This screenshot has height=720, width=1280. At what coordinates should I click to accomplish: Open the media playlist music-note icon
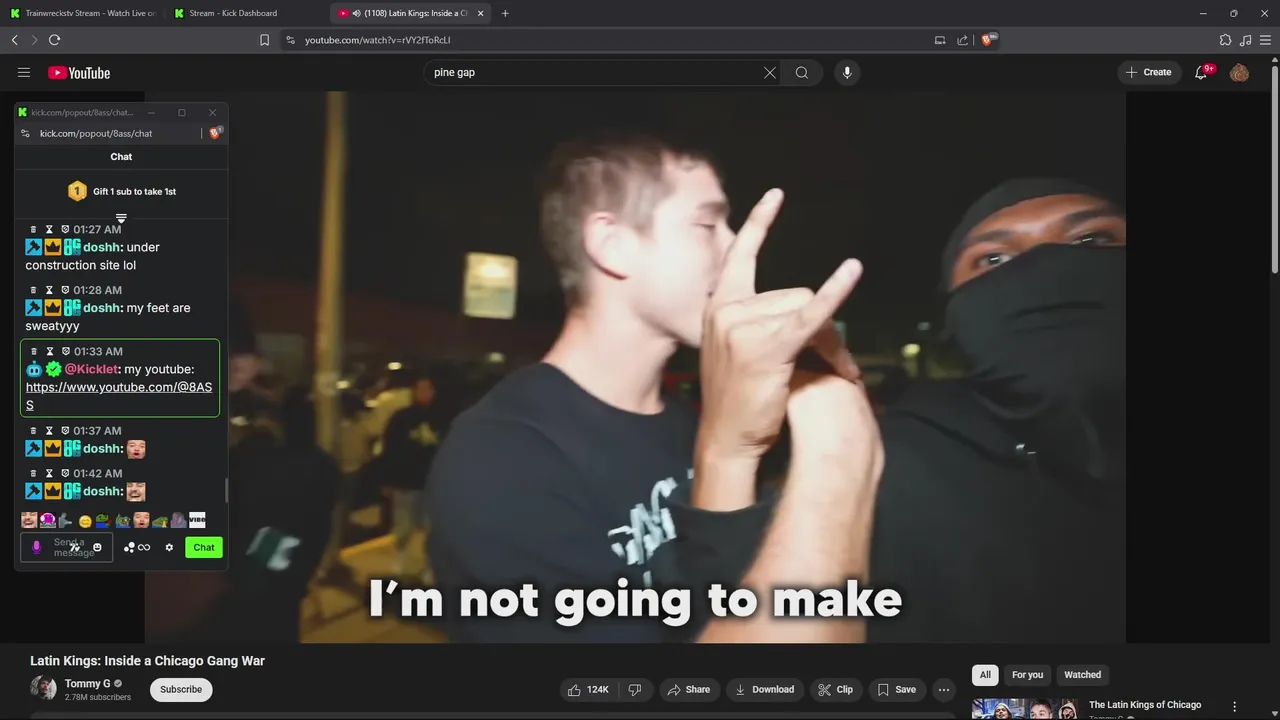(x=1245, y=40)
